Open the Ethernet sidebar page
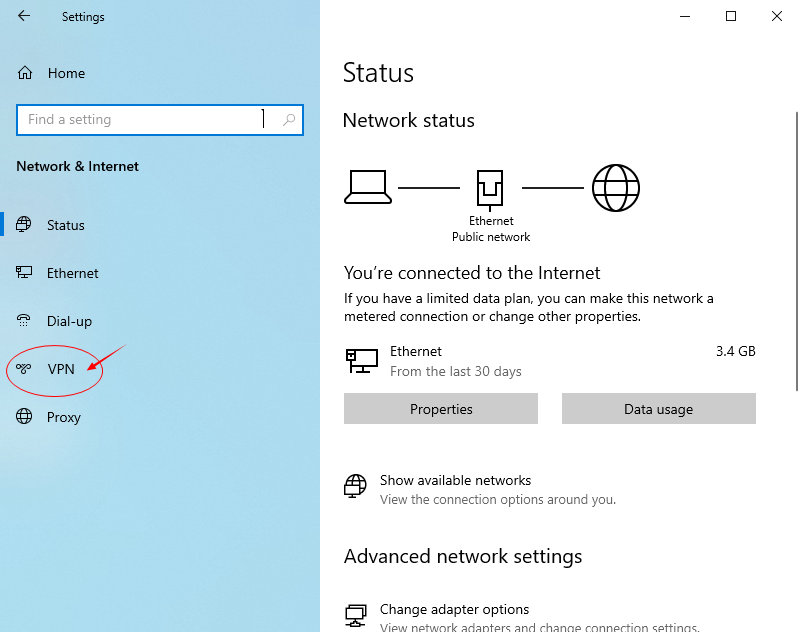This screenshot has width=800, height=632. pyautogui.click(x=72, y=273)
